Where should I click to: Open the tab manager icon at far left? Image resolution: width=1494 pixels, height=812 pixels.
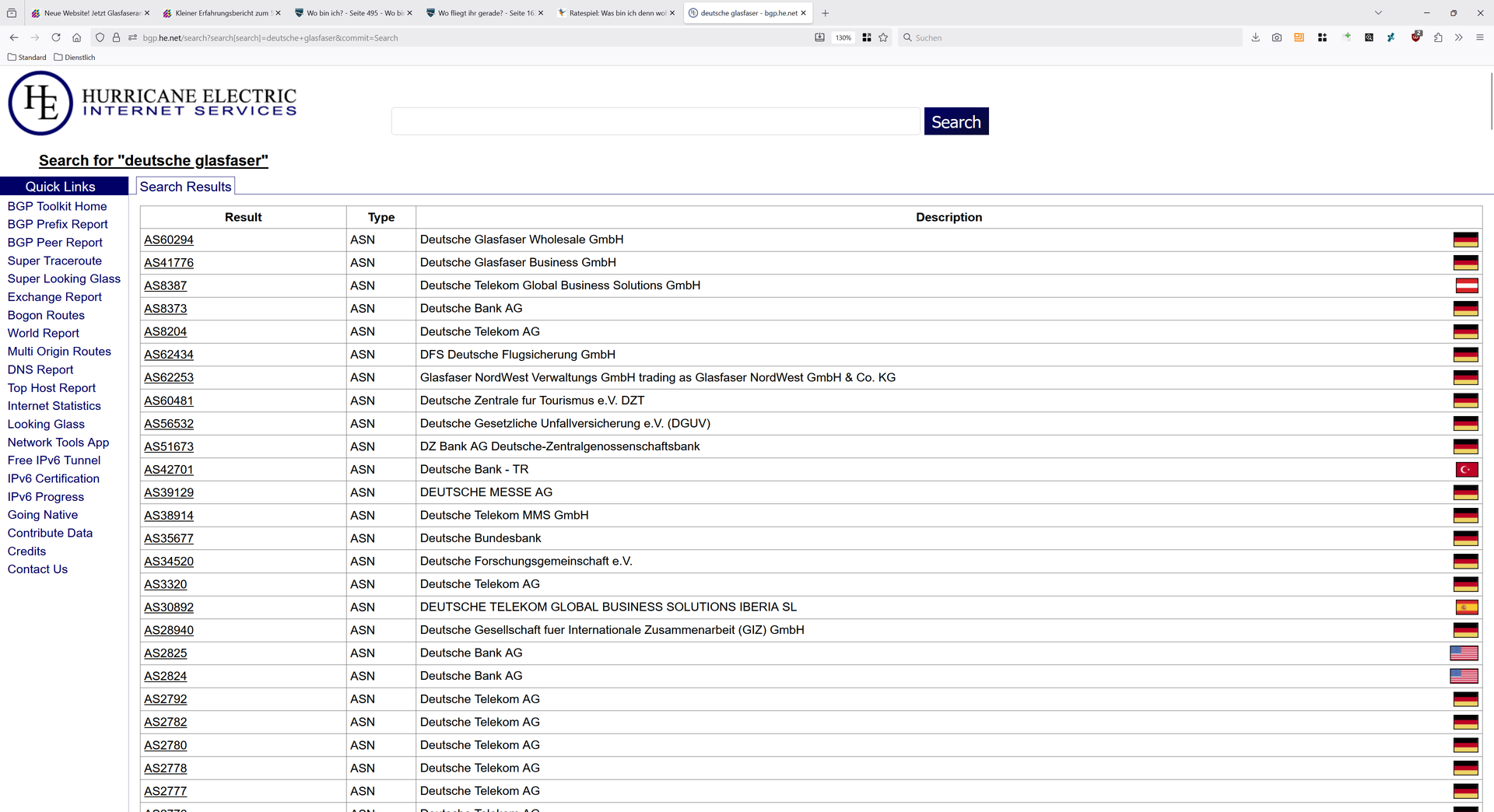[12, 13]
